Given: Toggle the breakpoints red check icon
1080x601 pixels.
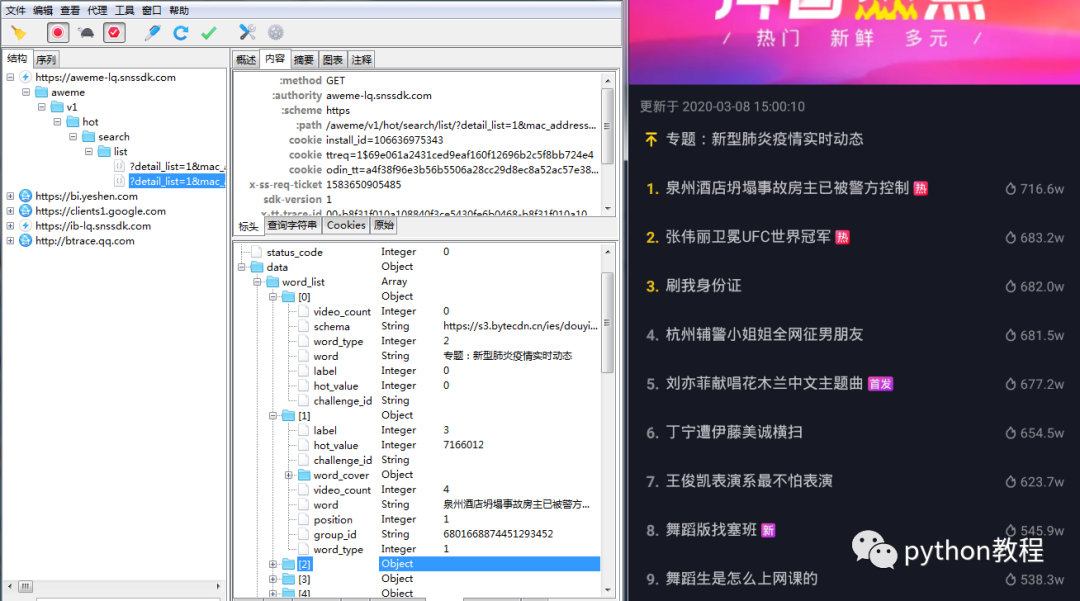Looking at the screenshot, I should (114, 32).
